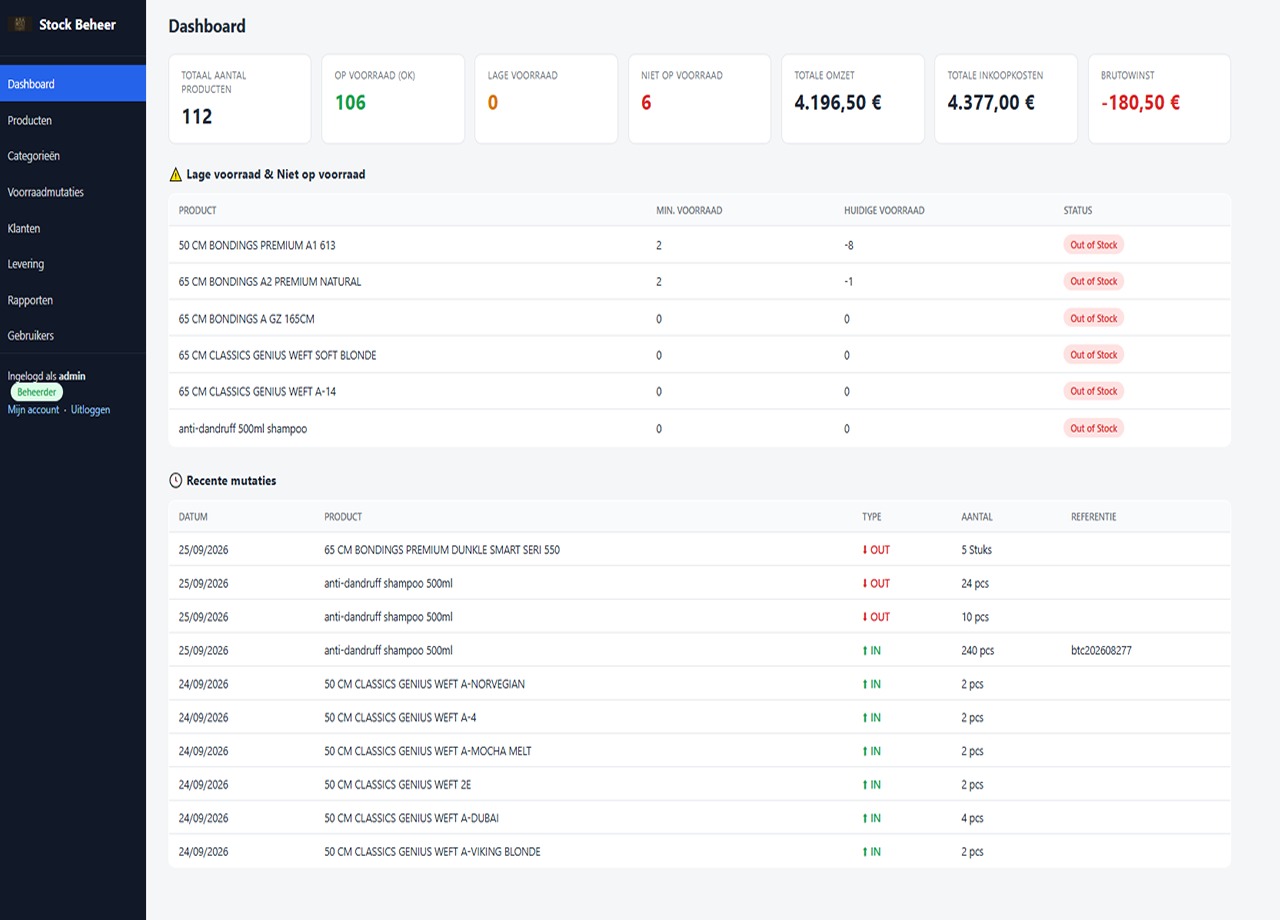Click the Lage voorraad stat card

point(546,99)
